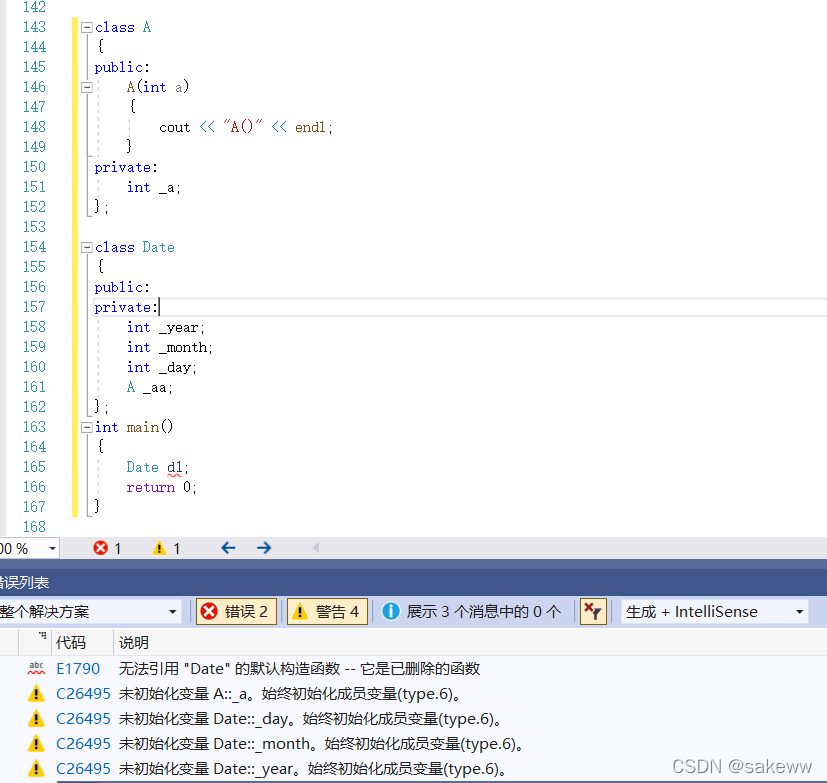Open C26495 link for Date::_year warning
827x783 pixels.
(83, 769)
